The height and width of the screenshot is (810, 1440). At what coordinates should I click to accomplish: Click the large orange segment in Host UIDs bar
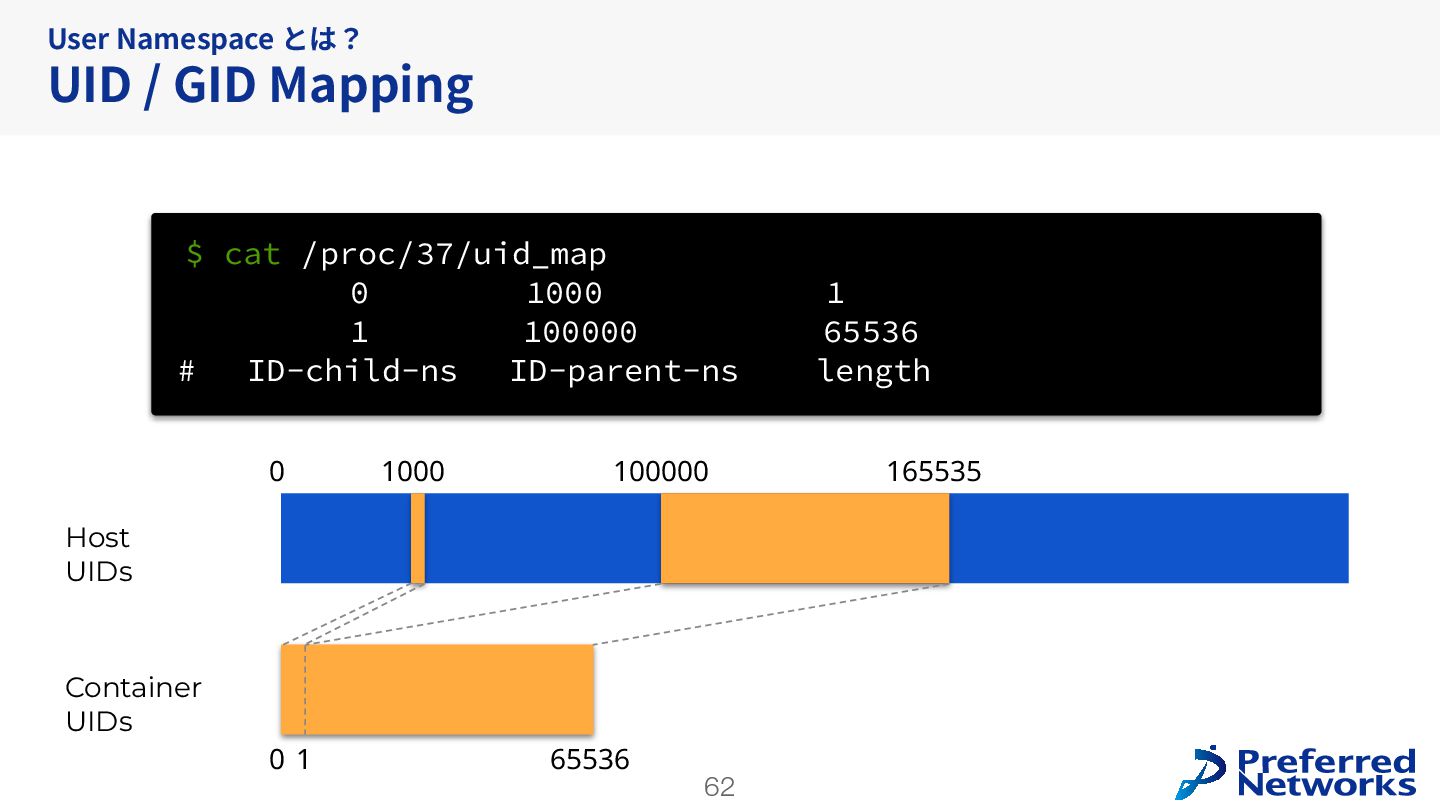(805, 538)
